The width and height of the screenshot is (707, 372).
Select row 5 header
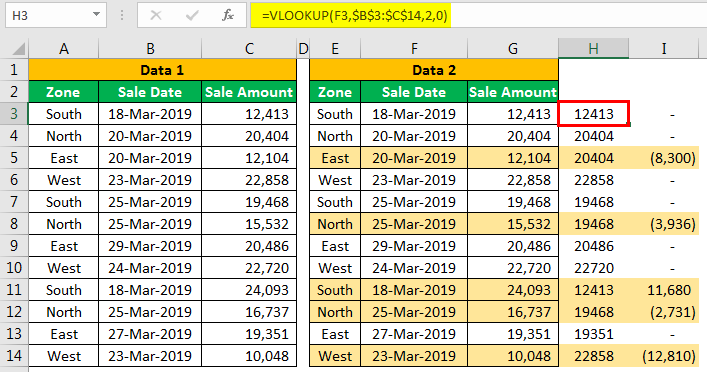14,158
